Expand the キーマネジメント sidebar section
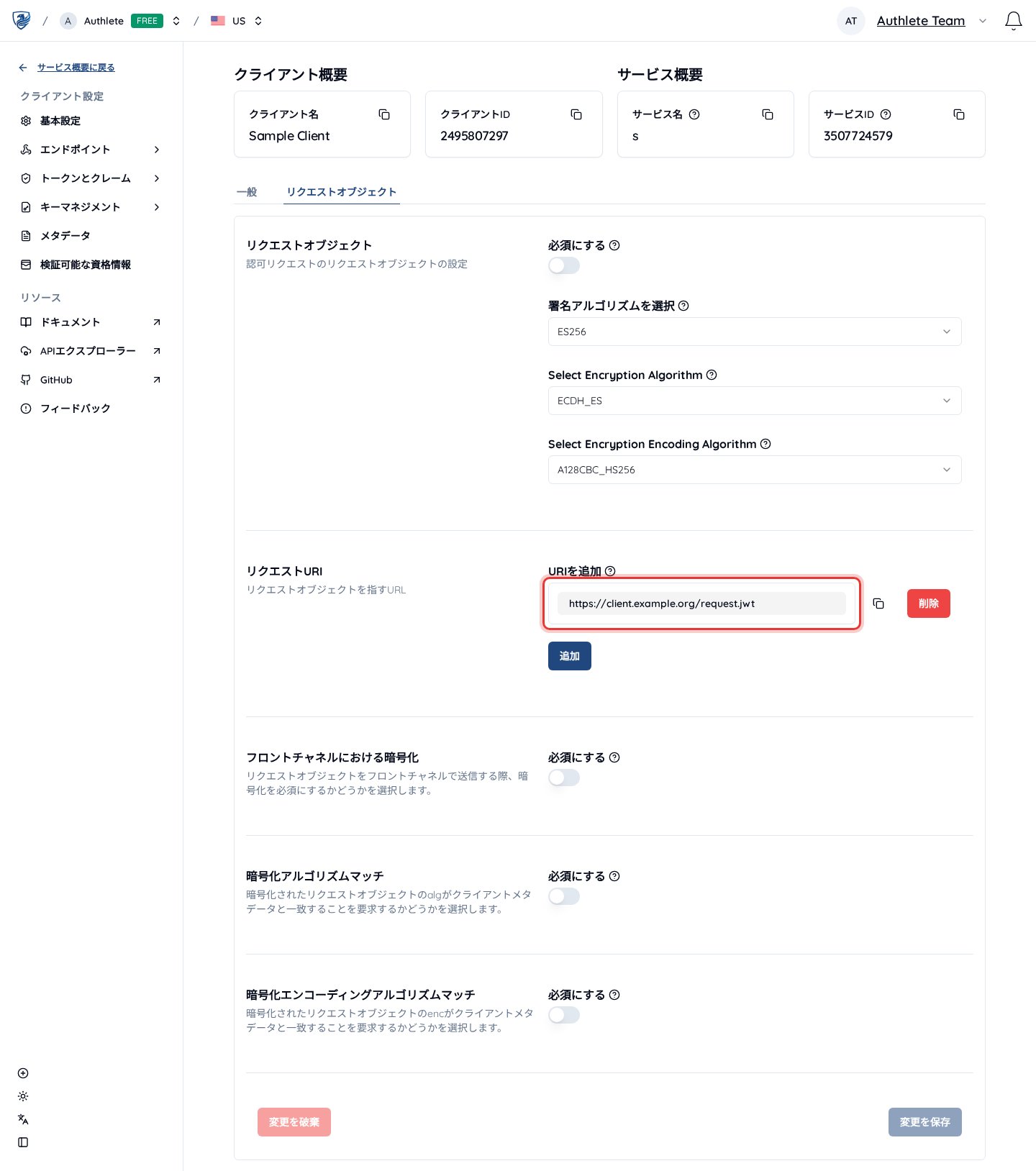 coord(91,207)
